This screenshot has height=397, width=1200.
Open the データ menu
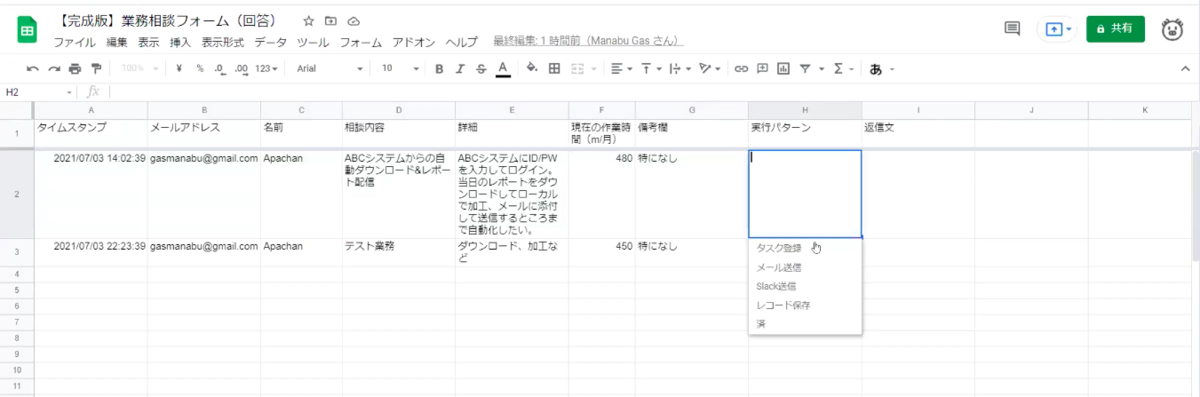270,42
